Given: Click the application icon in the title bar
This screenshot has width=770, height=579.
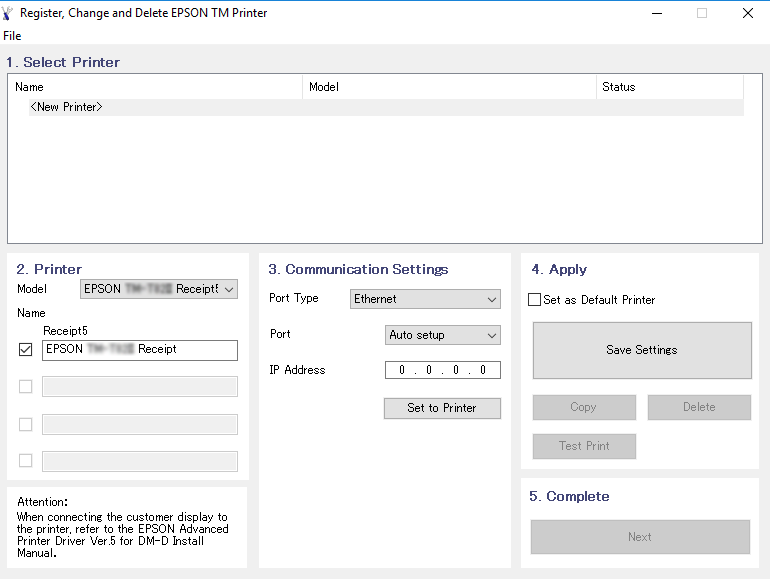Looking at the screenshot, I should [x=7, y=13].
